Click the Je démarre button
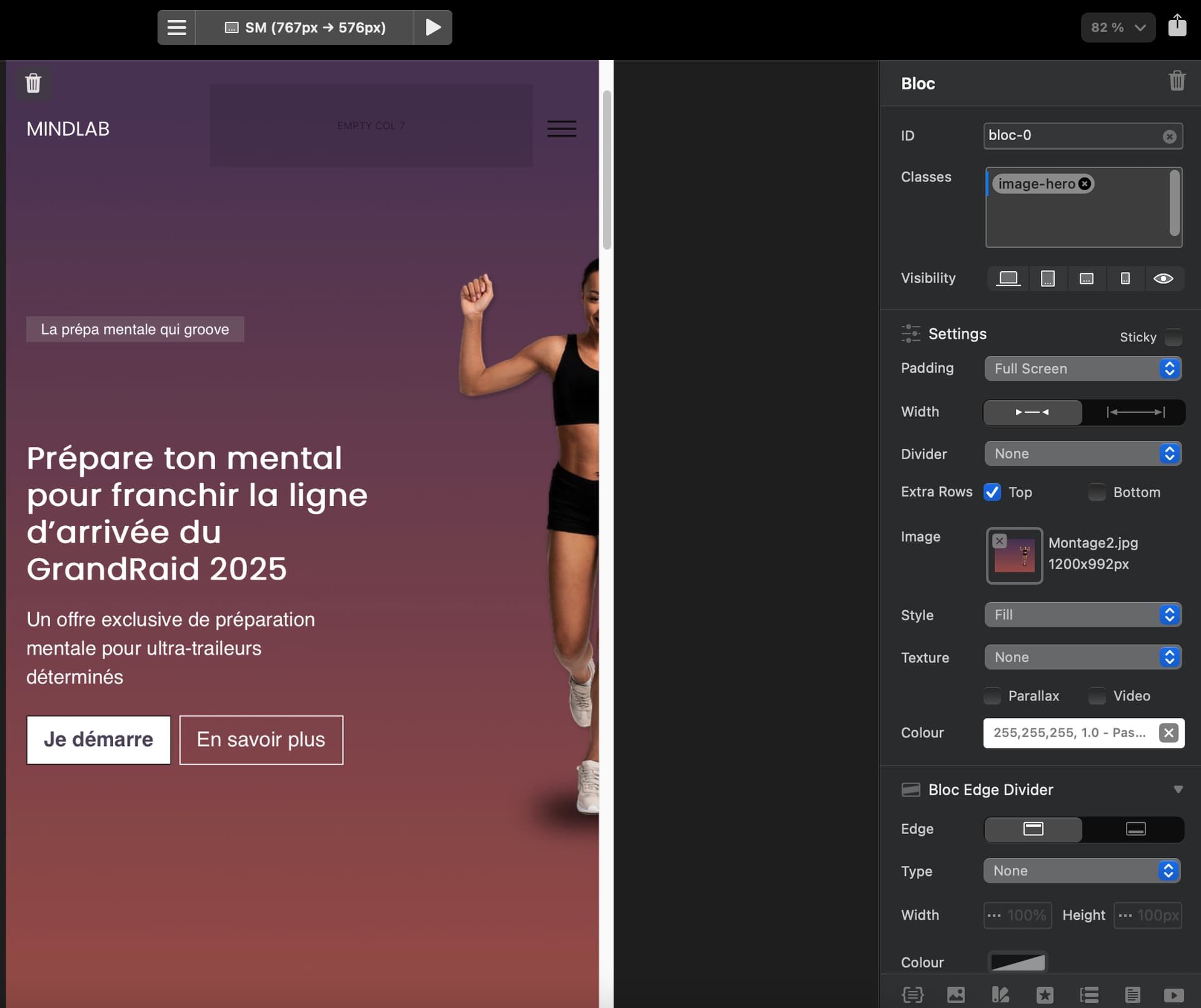 click(98, 740)
